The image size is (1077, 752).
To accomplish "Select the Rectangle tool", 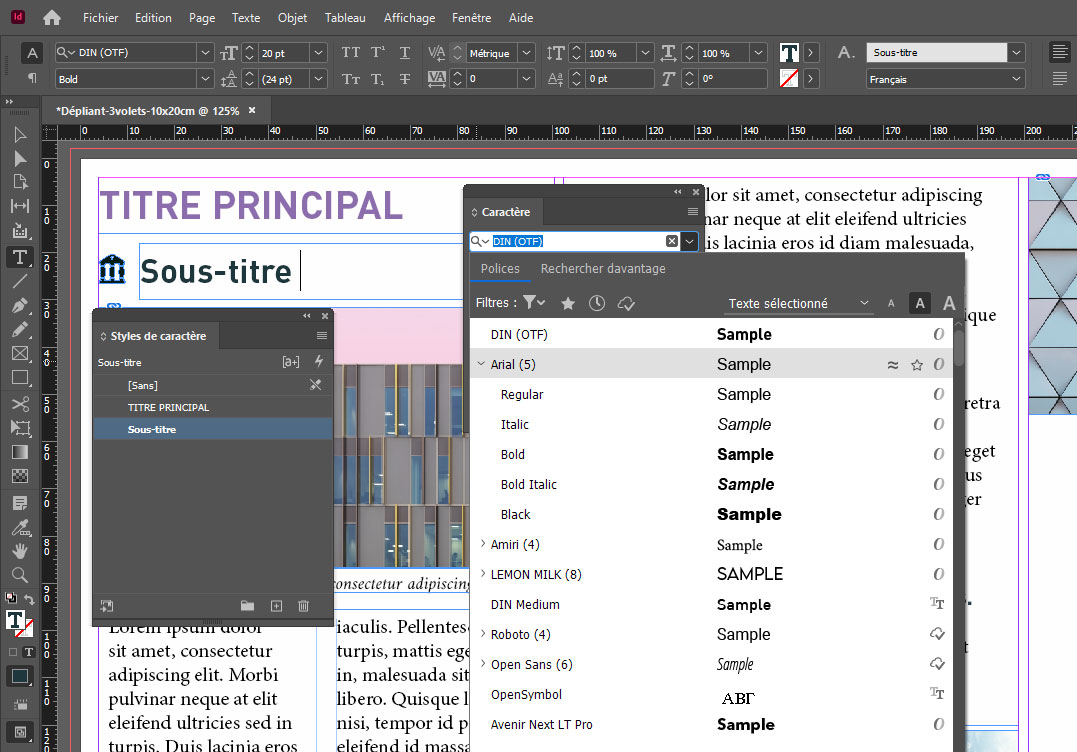I will coord(20,378).
